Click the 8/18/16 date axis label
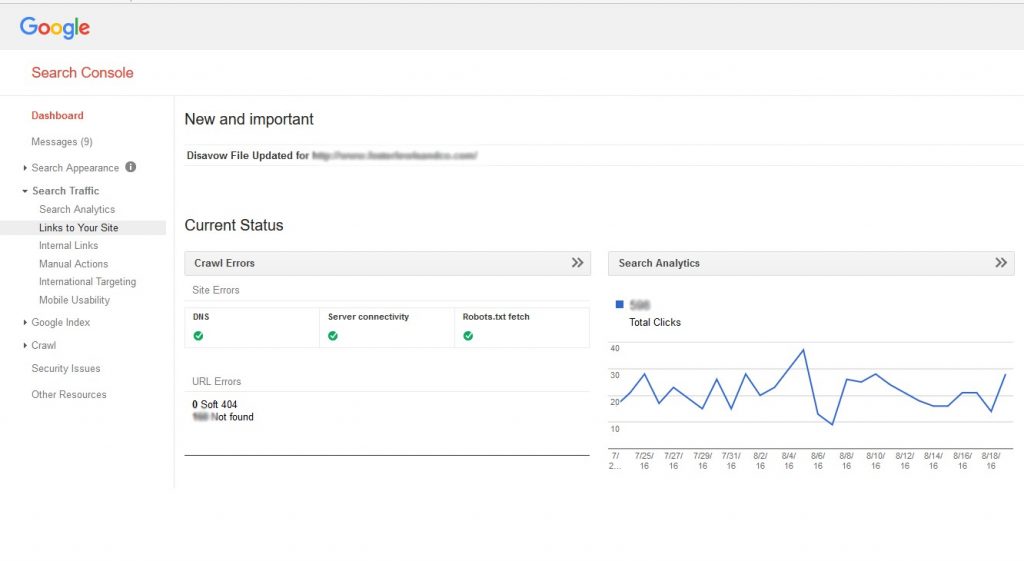This screenshot has width=1024, height=561. [x=991, y=461]
